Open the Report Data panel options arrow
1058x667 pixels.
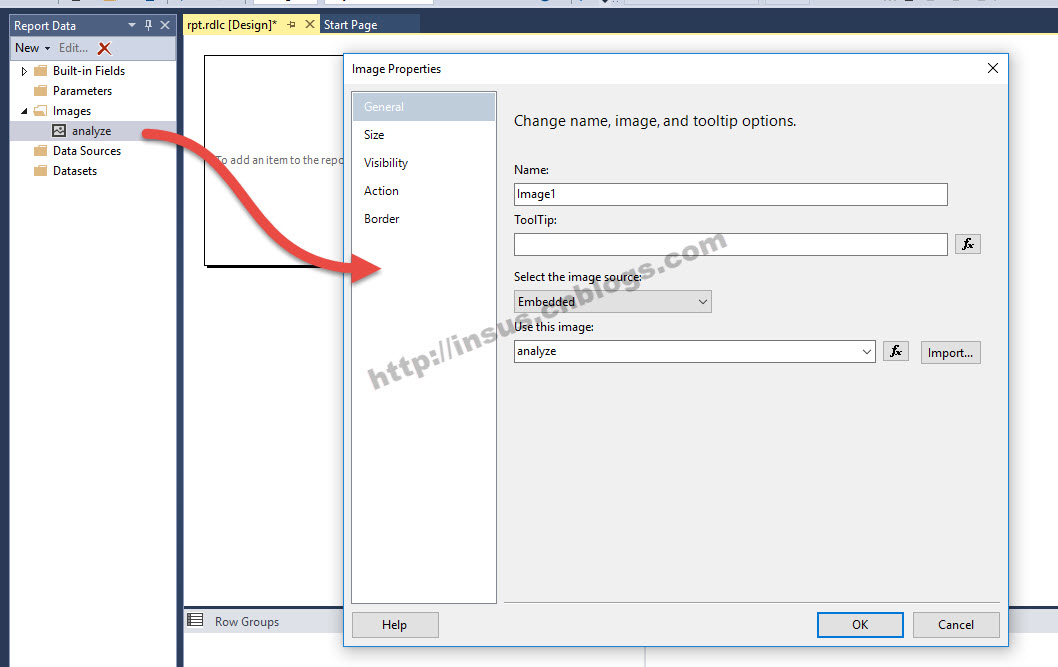(x=132, y=25)
